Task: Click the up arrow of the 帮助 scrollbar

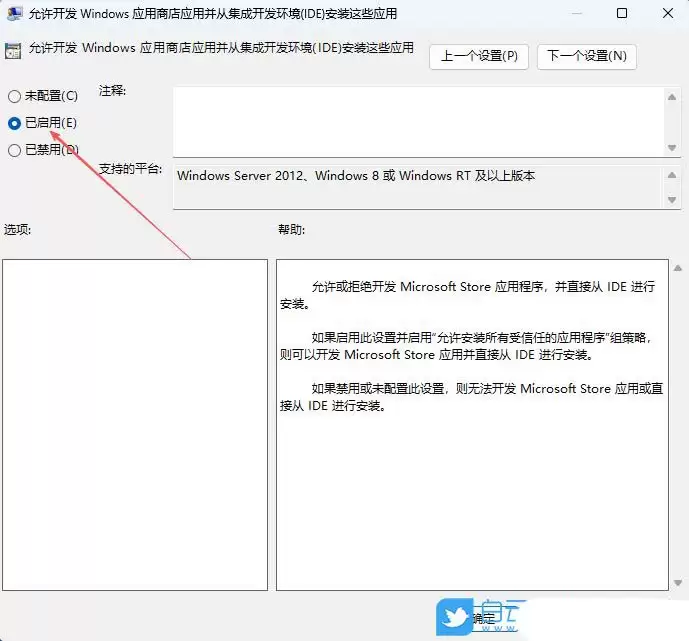Action: pyautogui.click(x=678, y=268)
